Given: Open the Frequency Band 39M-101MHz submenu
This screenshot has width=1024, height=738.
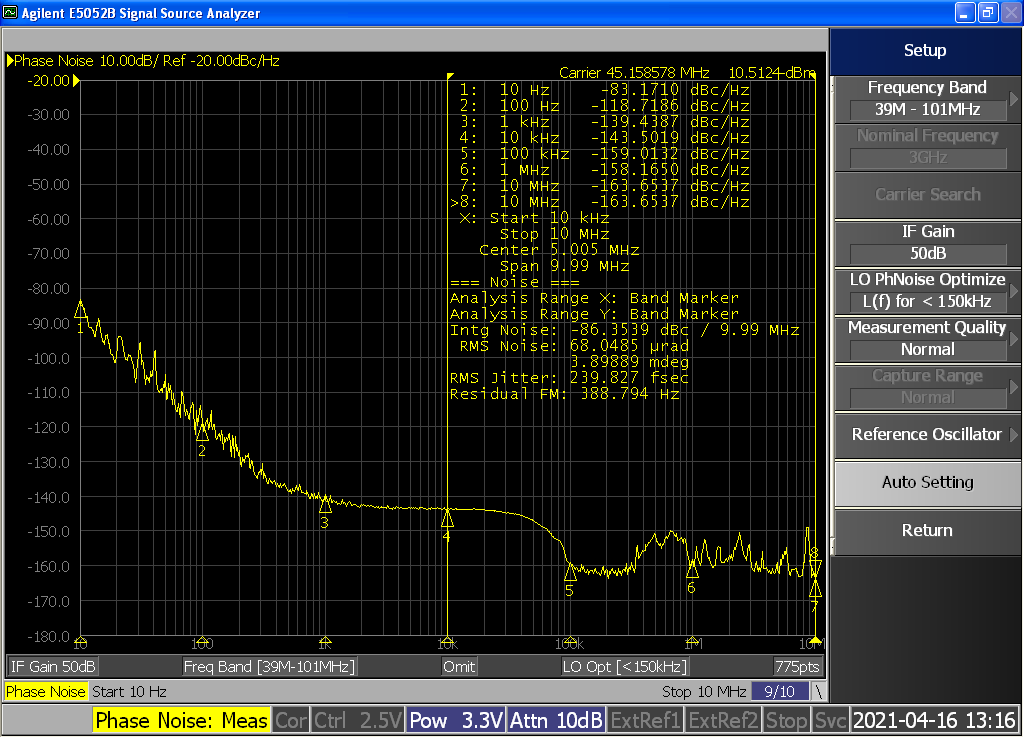Looking at the screenshot, I should (927, 99).
